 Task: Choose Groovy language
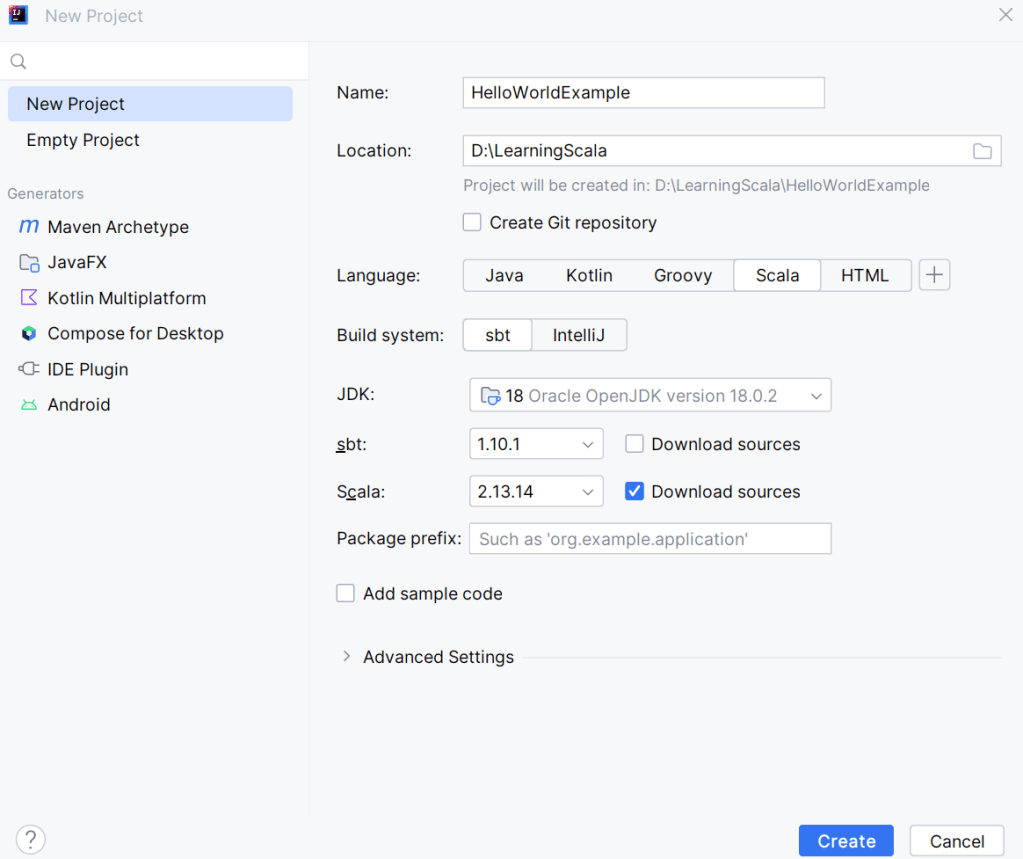pos(682,275)
